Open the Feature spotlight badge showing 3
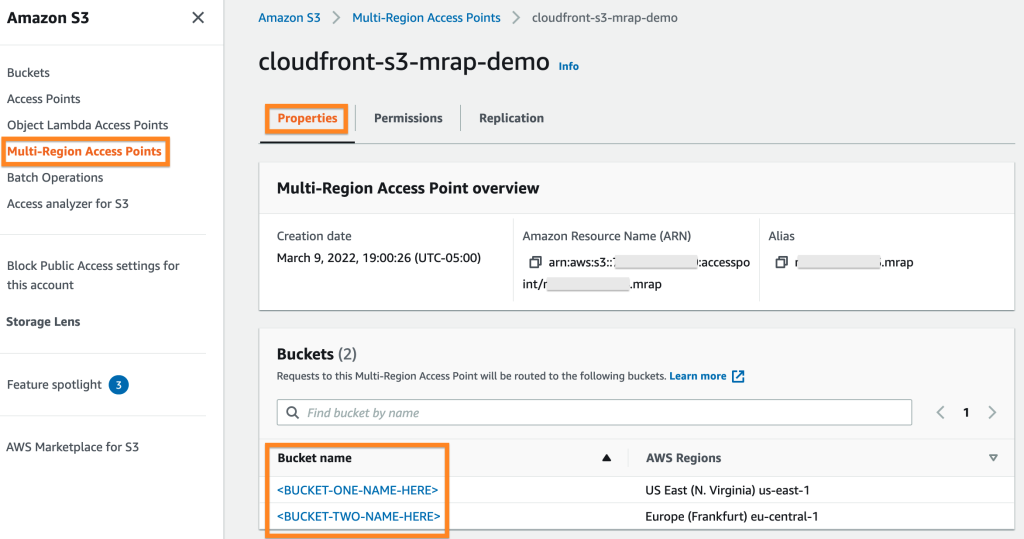The image size is (1024, 539). 118,385
